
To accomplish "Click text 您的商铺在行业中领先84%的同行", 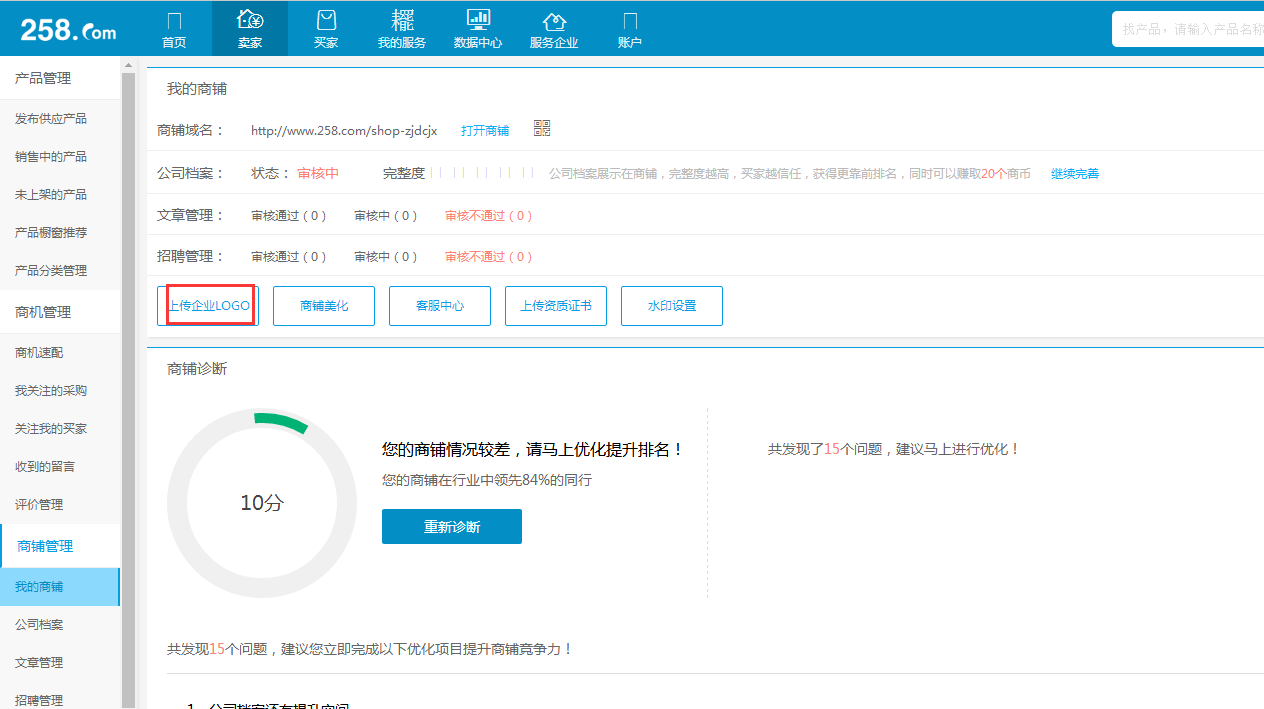I will pyautogui.click(x=487, y=480).
